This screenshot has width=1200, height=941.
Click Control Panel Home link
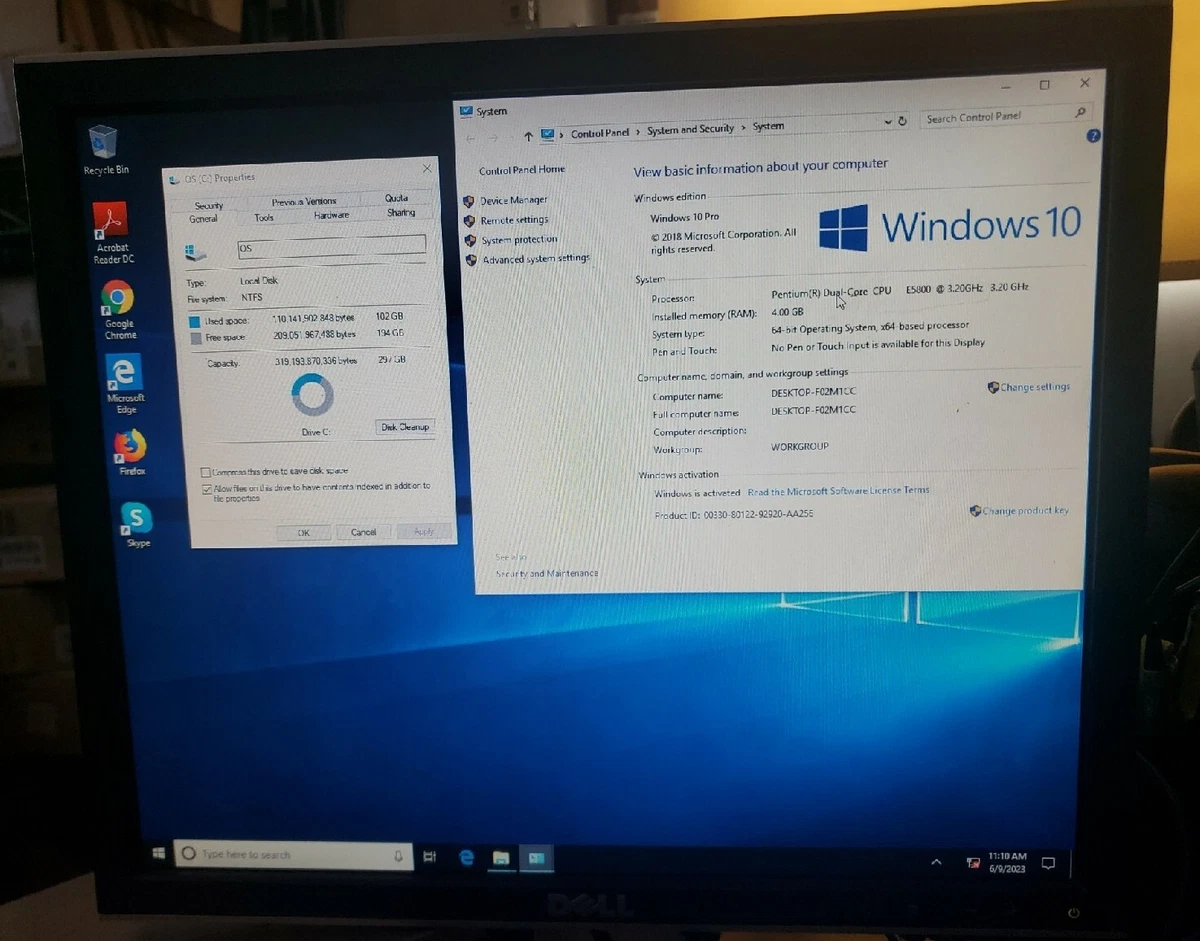point(521,170)
